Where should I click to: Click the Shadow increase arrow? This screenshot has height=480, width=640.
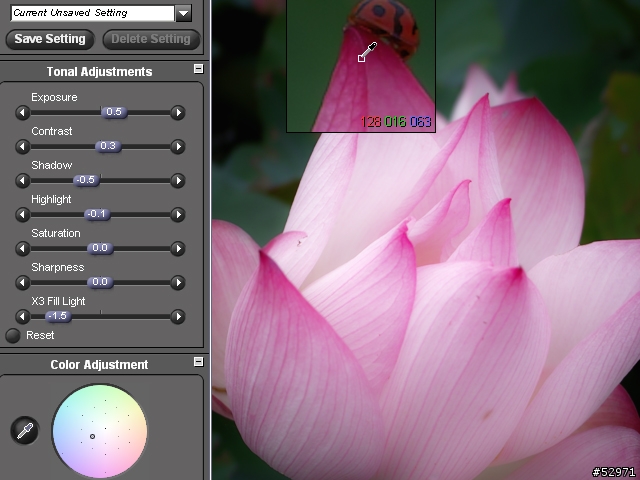(178, 180)
